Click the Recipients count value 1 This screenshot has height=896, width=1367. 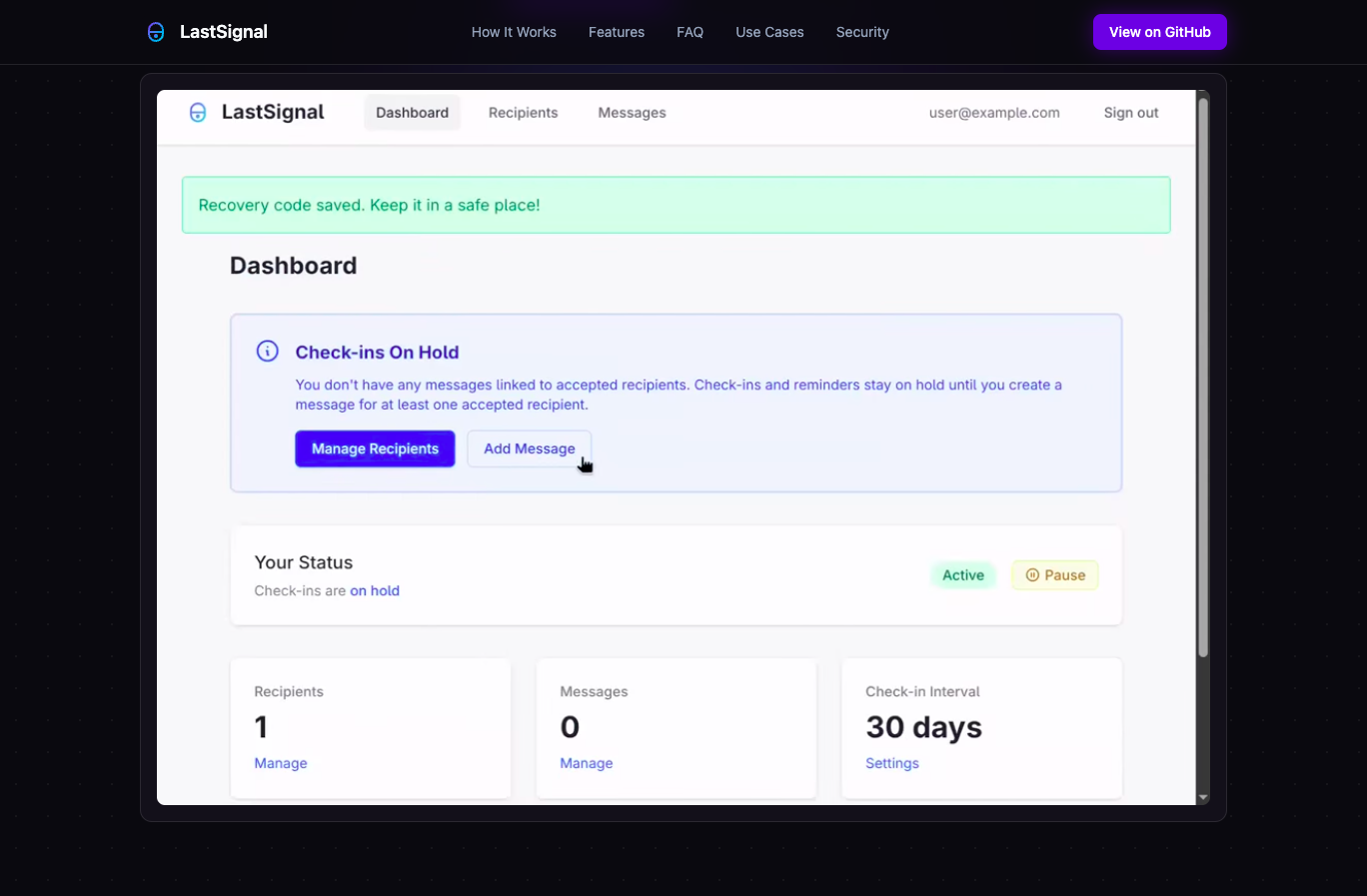(261, 727)
